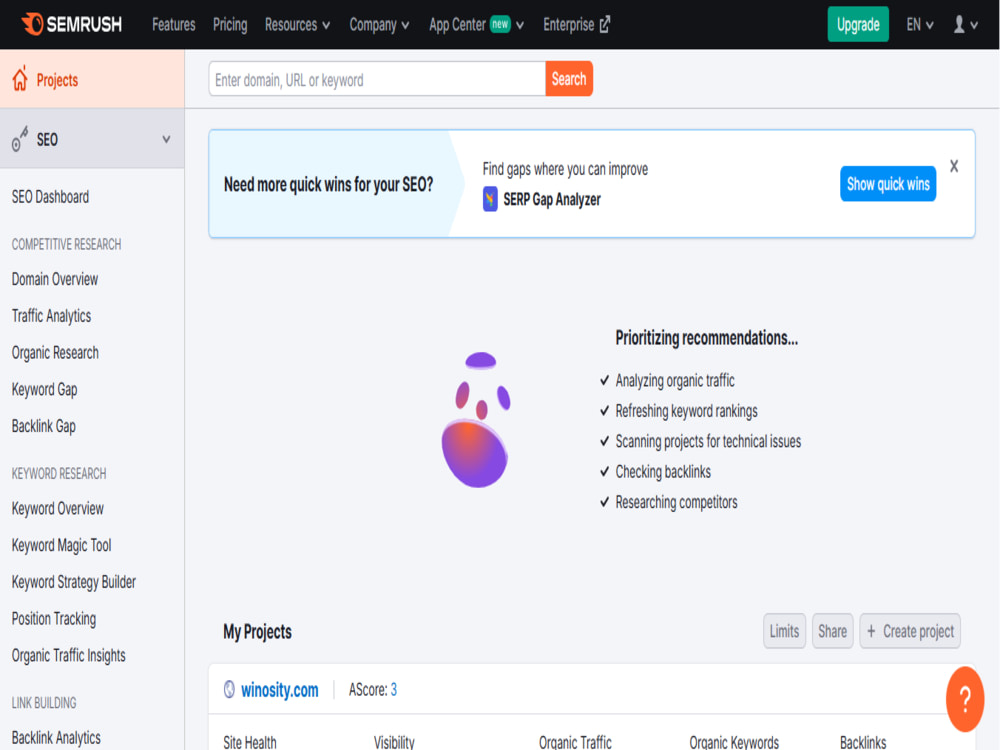The width and height of the screenshot is (1000, 750).
Task: Click the Visibility column label
Action: [x=394, y=742]
